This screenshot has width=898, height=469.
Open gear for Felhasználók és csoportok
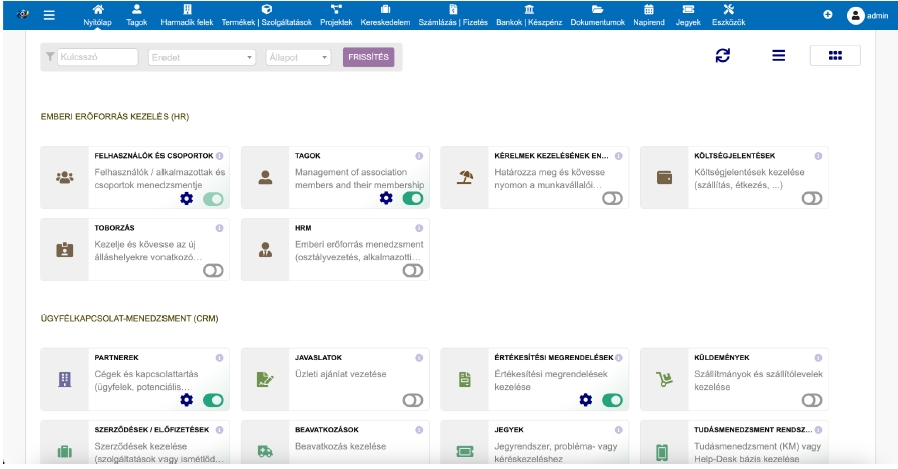[x=186, y=198]
